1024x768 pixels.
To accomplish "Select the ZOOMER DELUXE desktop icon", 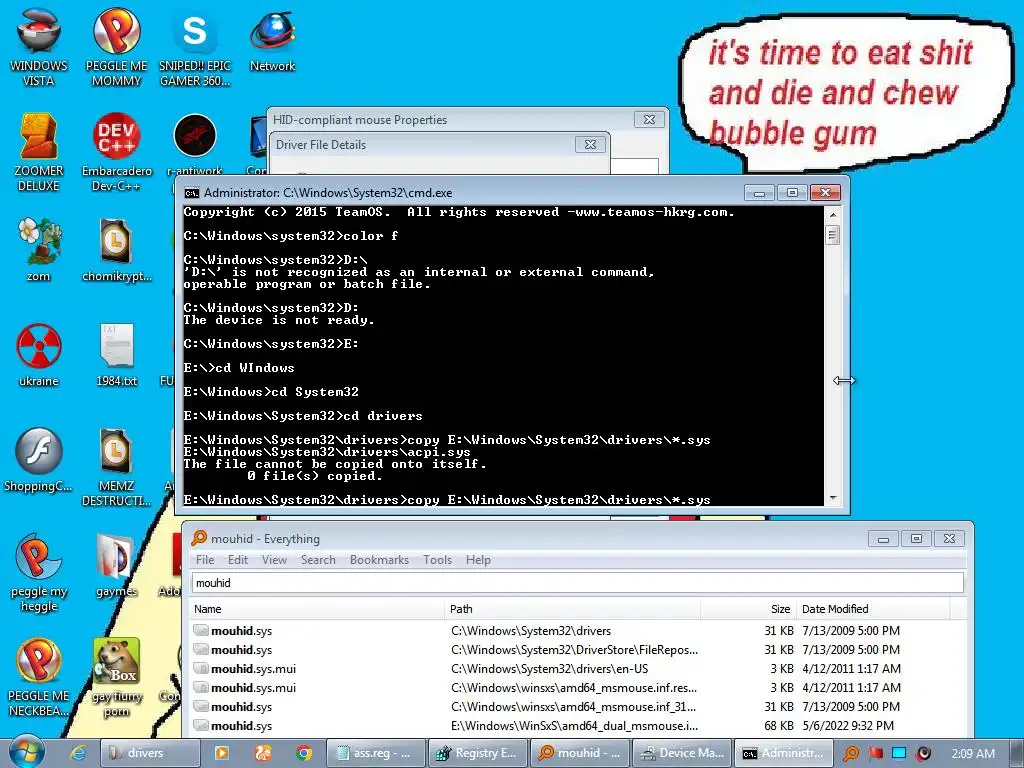I will (x=39, y=152).
